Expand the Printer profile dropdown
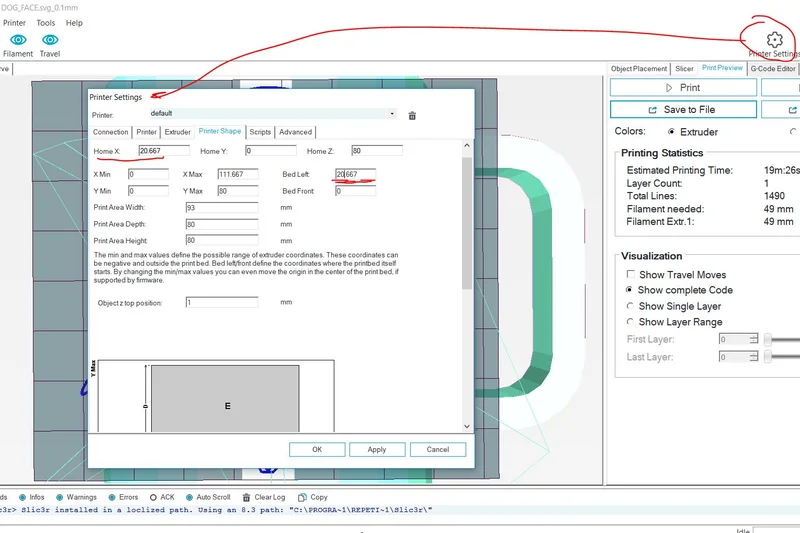 tap(392, 113)
